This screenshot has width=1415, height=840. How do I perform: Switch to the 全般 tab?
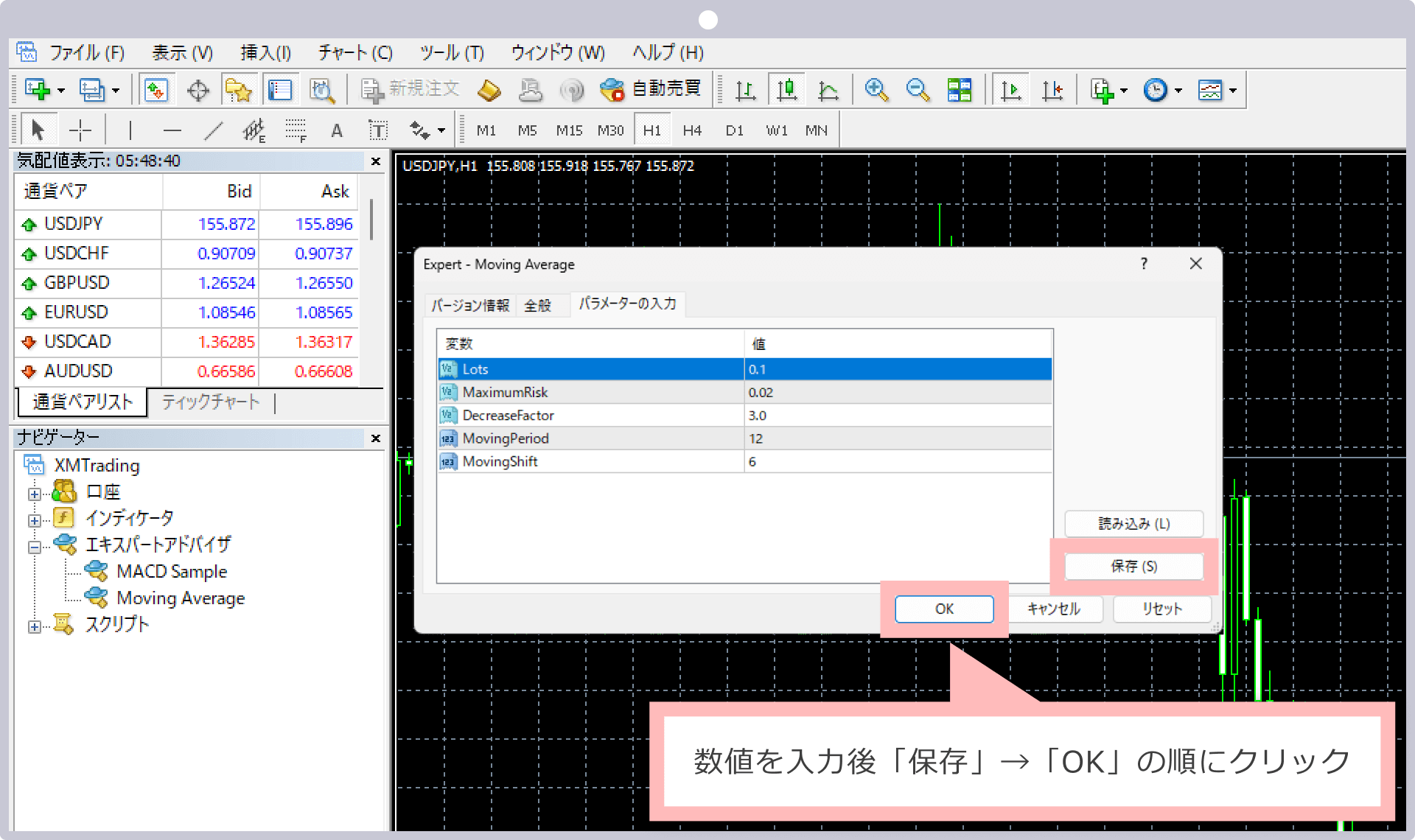pos(537,305)
